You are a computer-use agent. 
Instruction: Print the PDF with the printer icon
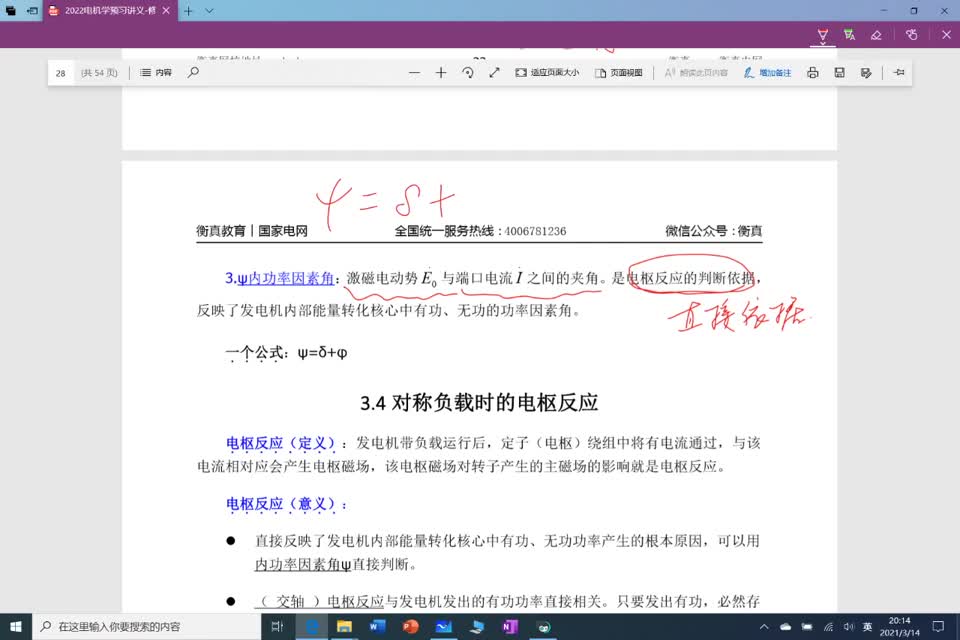click(x=812, y=73)
